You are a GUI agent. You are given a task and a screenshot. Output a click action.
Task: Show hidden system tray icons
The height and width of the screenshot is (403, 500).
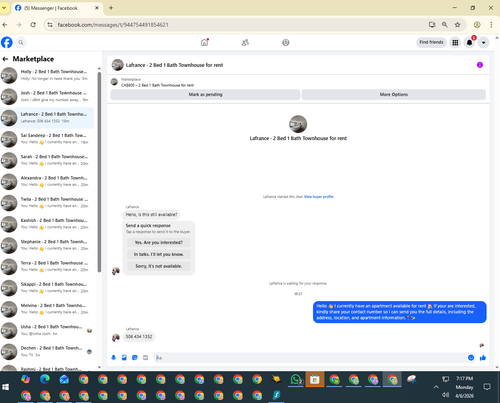(436, 387)
